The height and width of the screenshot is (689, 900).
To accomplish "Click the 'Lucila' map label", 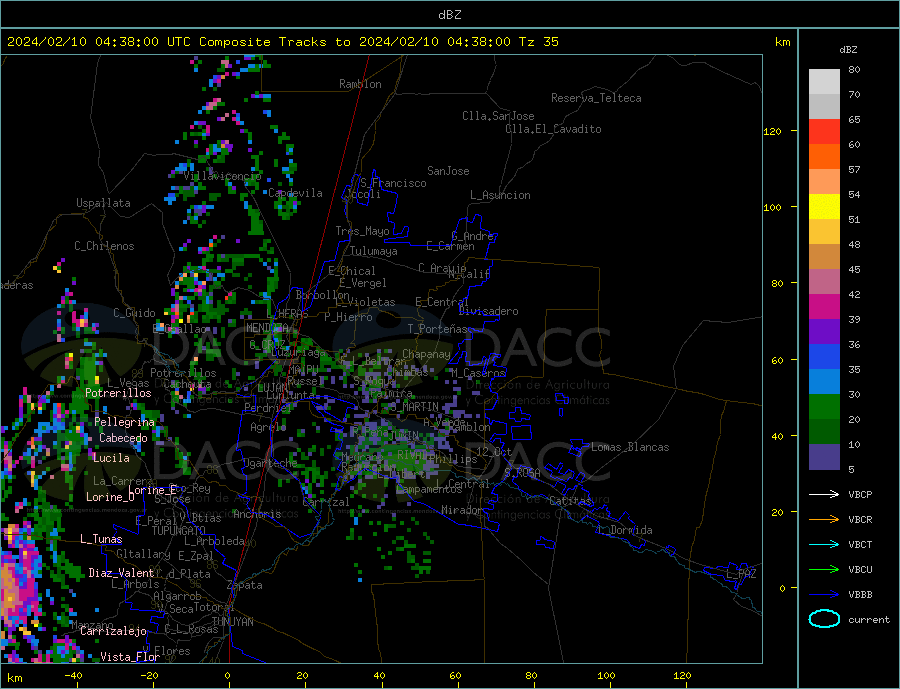I will [x=111, y=458].
